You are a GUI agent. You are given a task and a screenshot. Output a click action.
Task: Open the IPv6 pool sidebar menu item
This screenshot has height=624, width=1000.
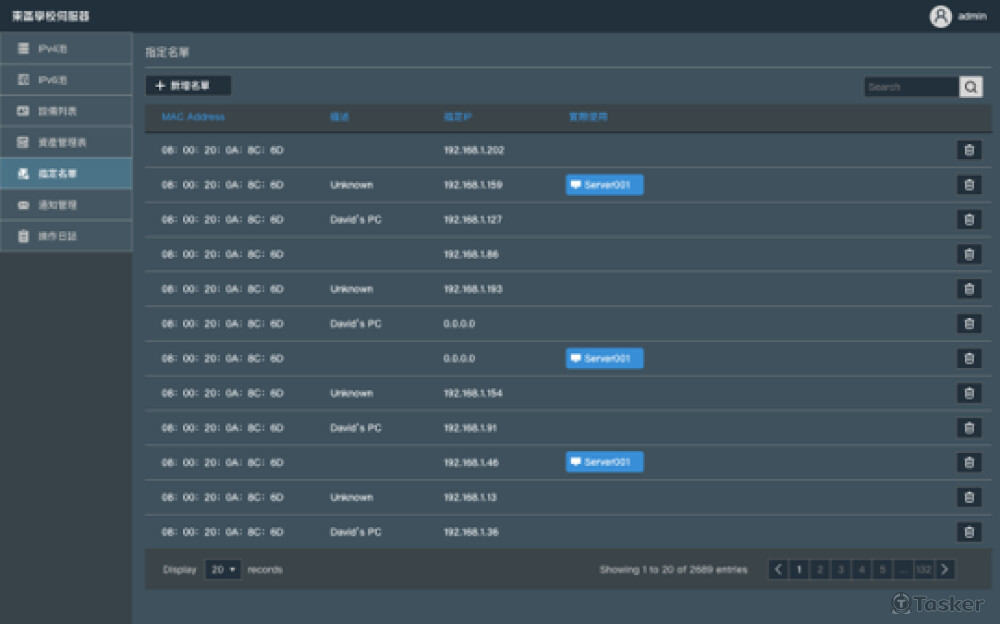(66, 80)
